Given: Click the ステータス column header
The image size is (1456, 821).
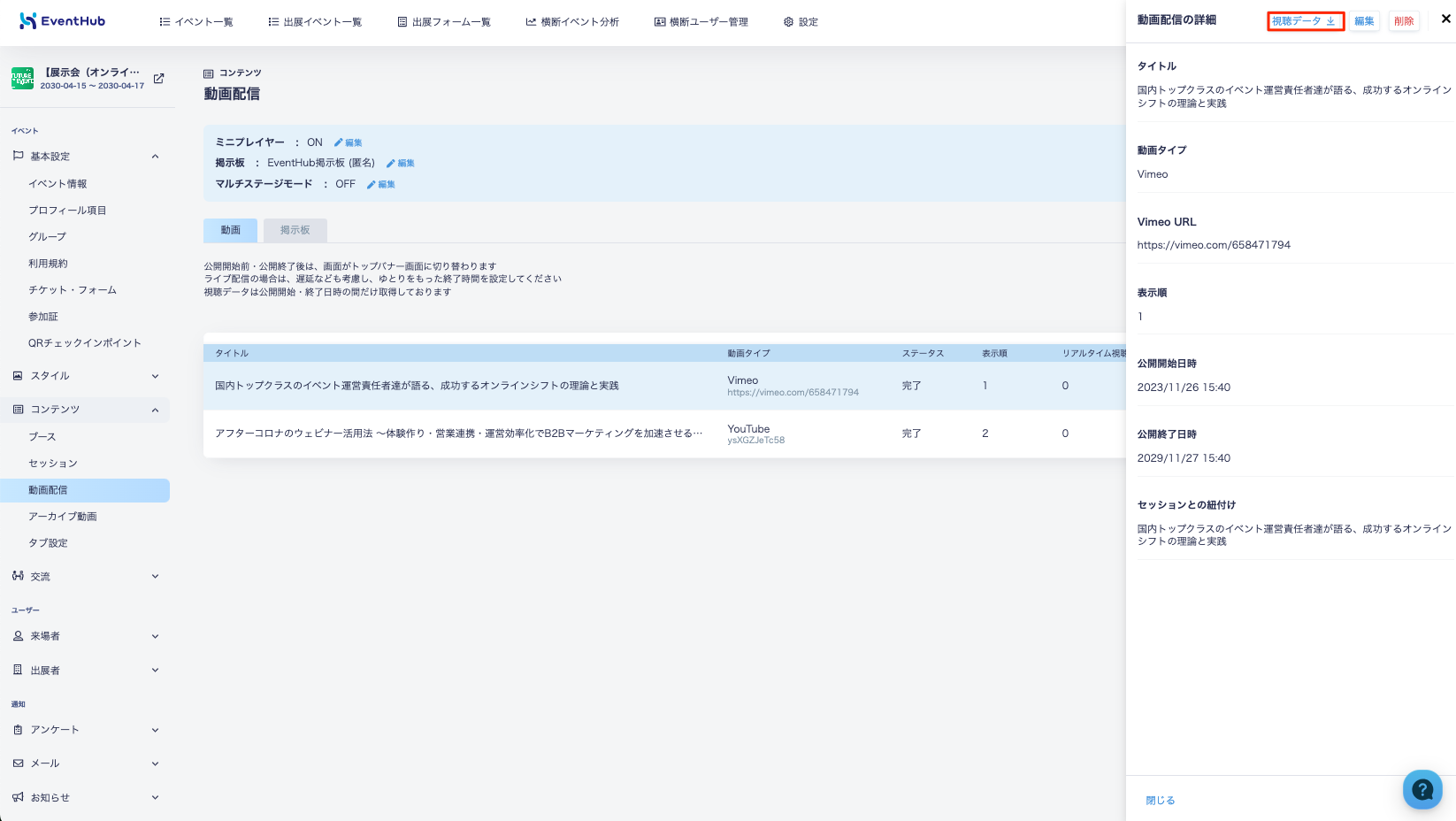Looking at the screenshot, I should pyautogui.click(x=923, y=353).
